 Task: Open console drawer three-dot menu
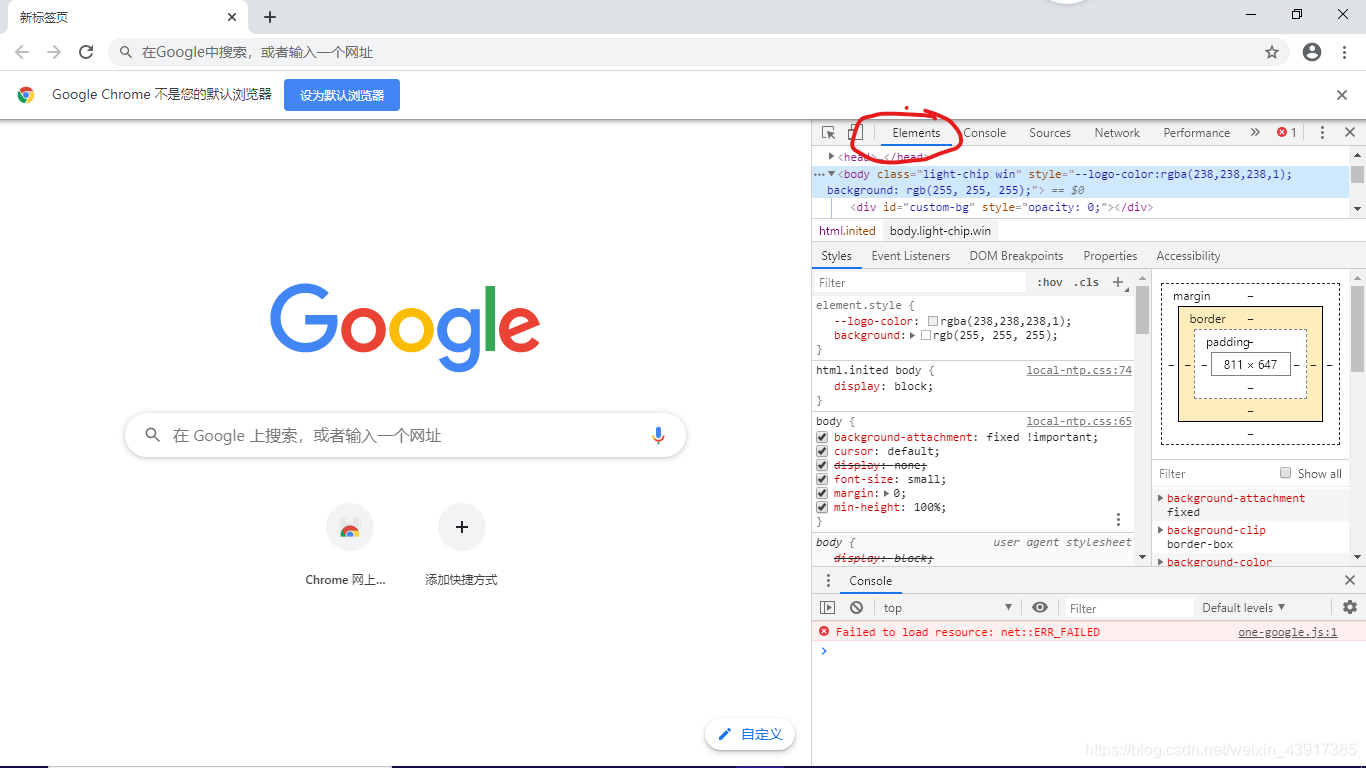pyautogui.click(x=828, y=581)
